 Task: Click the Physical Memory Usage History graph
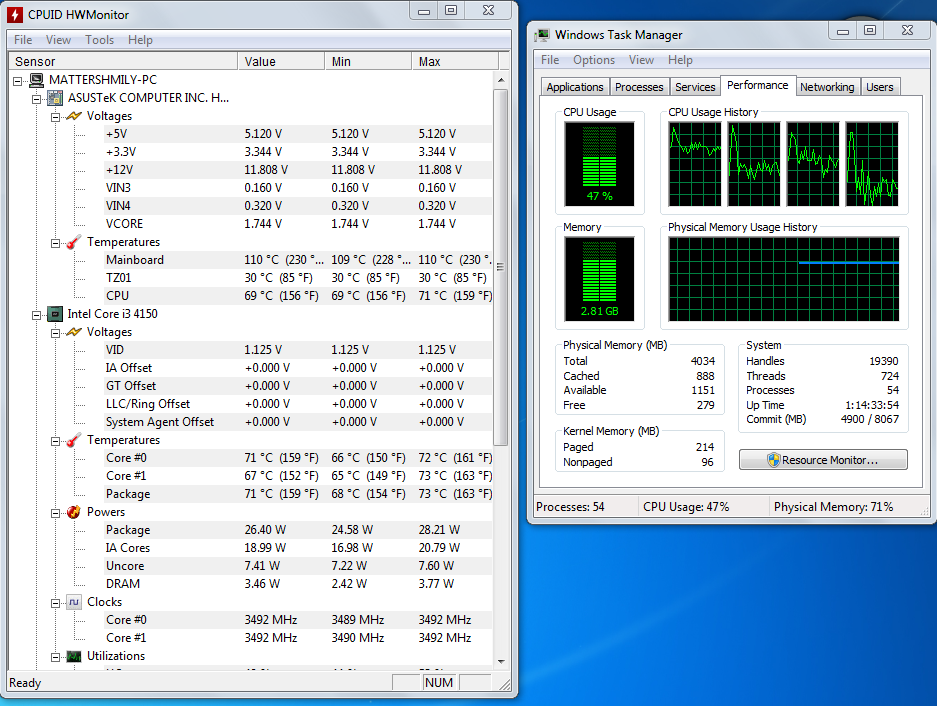(x=783, y=279)
